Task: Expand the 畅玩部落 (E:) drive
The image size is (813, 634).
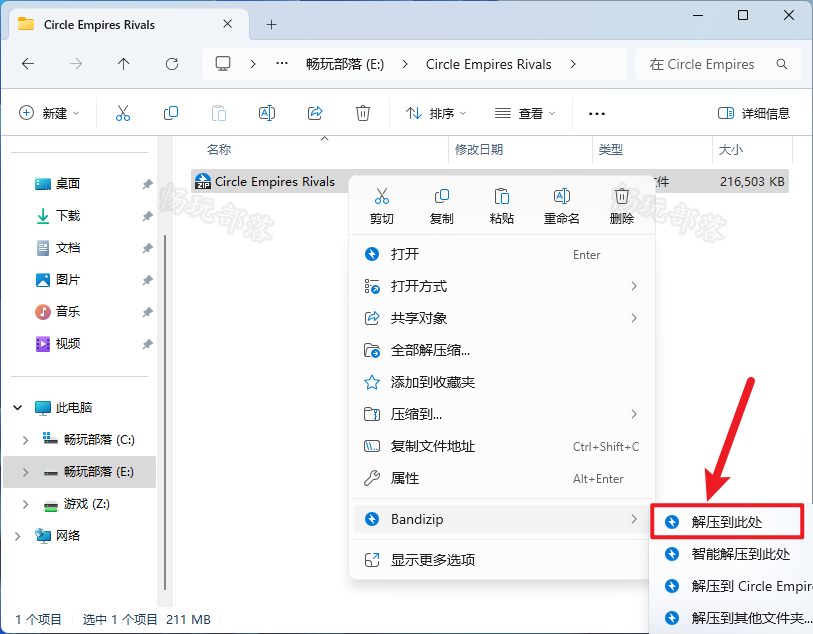Action: pyautogui.click(x=25, y=472)
